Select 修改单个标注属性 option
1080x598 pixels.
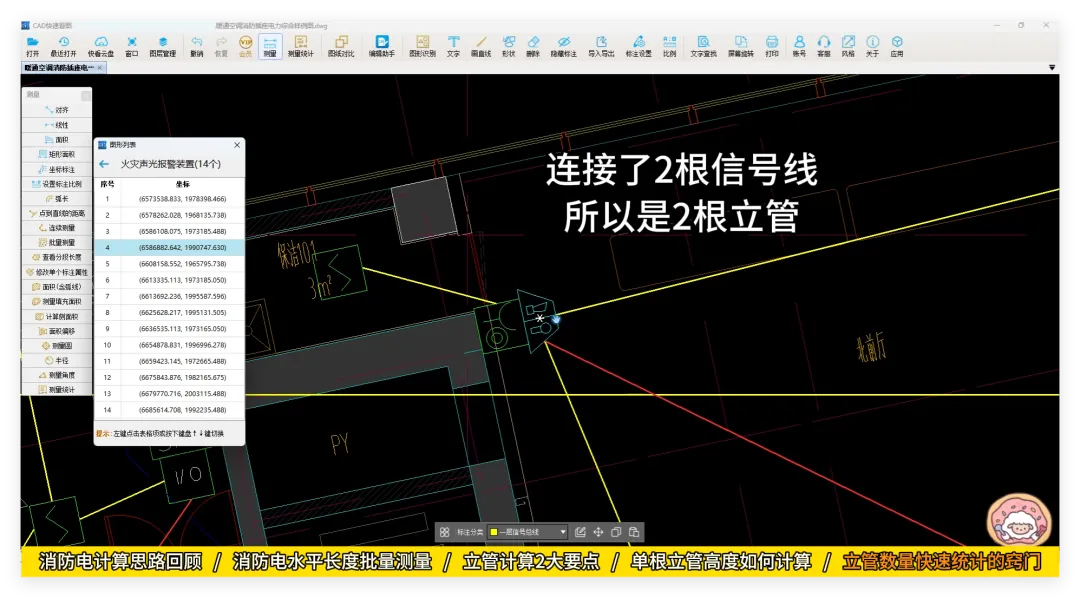(x=56, y=272)
